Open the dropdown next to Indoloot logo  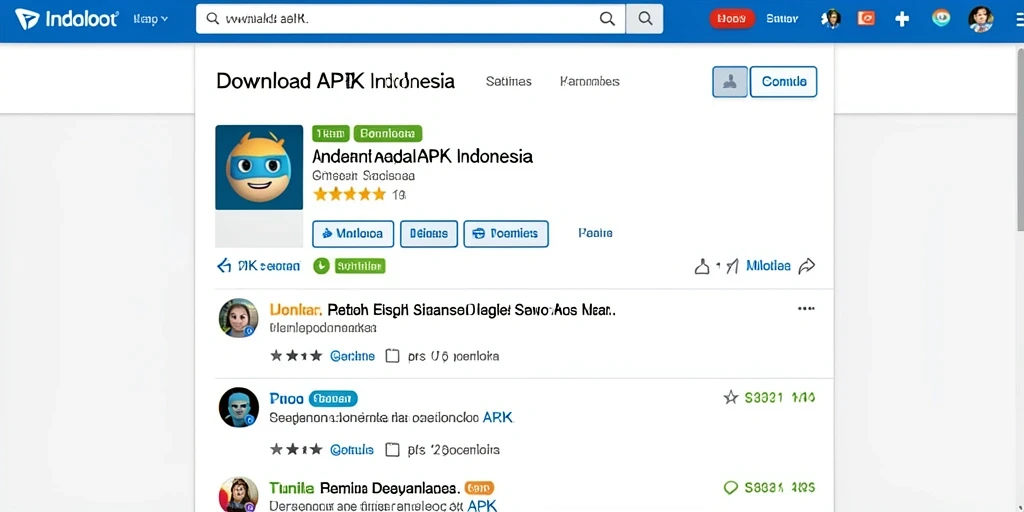pyautogui.click(x=151, y=20)
